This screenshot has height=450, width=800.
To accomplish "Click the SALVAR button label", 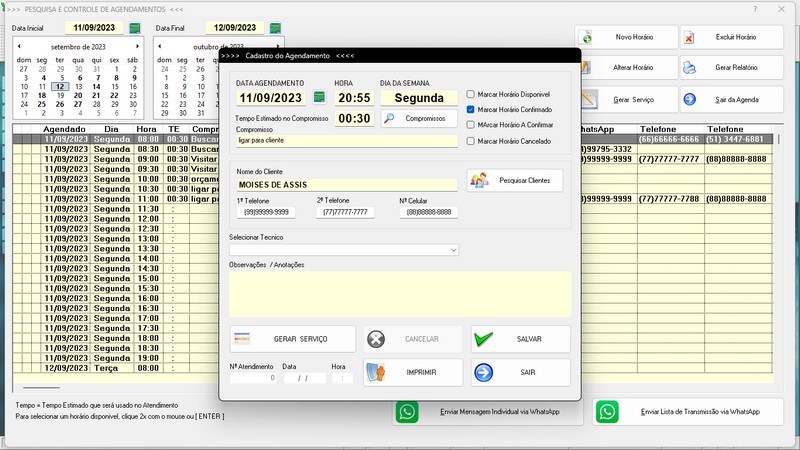I will pyautogui.click(x=529, y=339).
